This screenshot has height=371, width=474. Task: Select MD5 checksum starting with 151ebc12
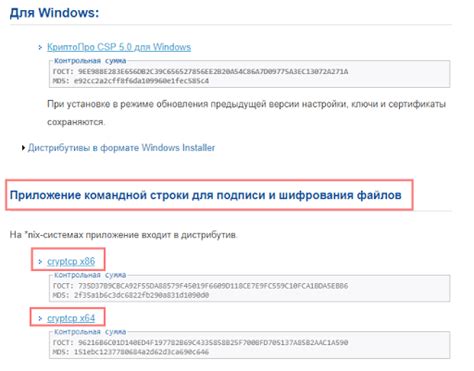click(x=131, y=352)
